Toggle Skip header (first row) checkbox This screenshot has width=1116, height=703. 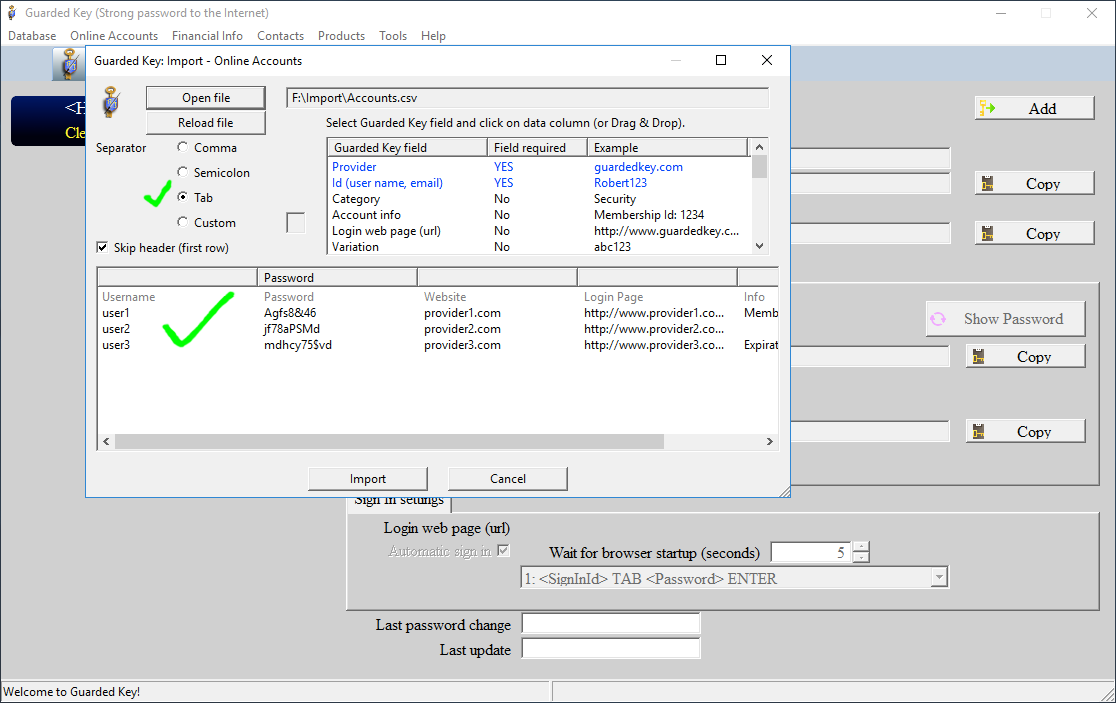tap(102, 247)
